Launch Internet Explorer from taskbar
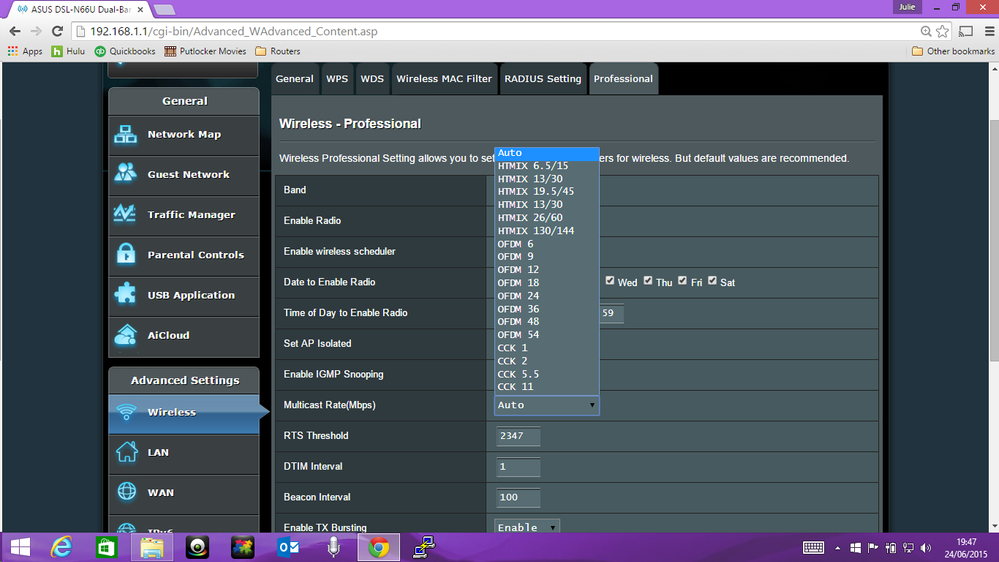This screenshot has width=999, height=562. [62, 547]
